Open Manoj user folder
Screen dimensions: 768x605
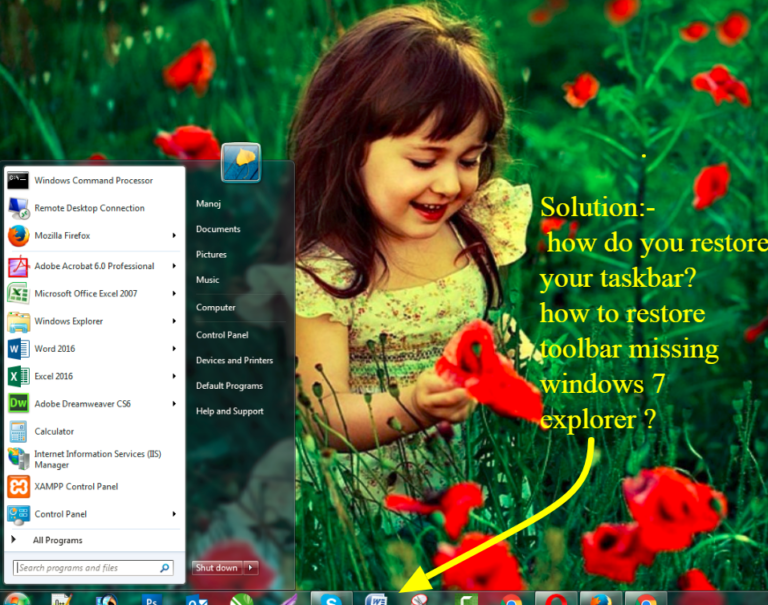coord(208,204)
